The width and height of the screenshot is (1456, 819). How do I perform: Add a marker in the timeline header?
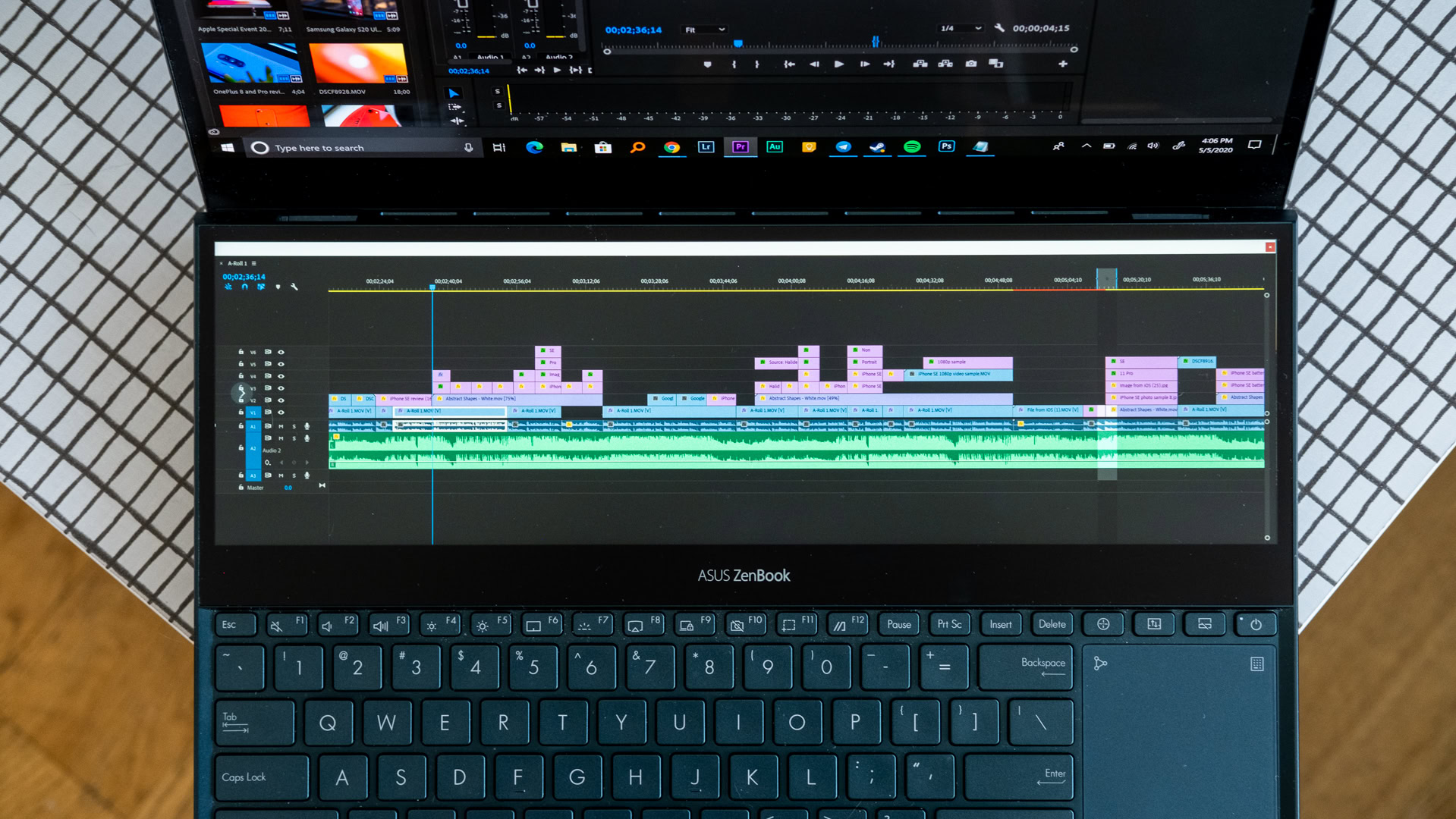278,287
